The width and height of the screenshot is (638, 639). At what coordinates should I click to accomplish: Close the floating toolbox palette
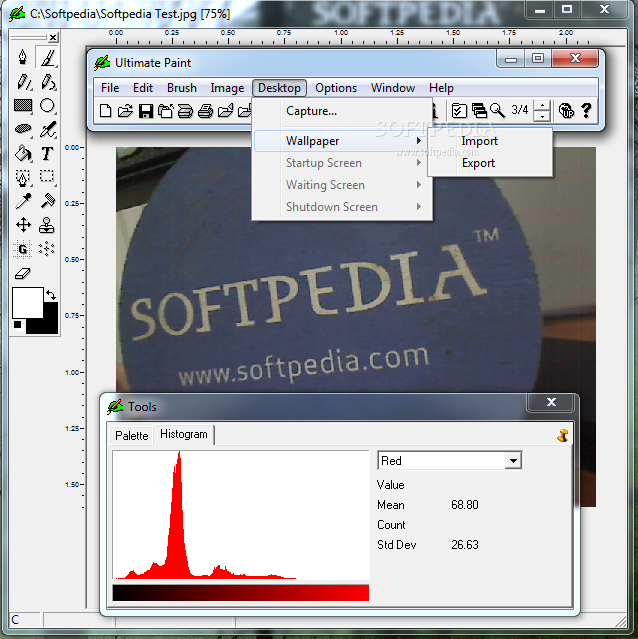click(53, 38)
